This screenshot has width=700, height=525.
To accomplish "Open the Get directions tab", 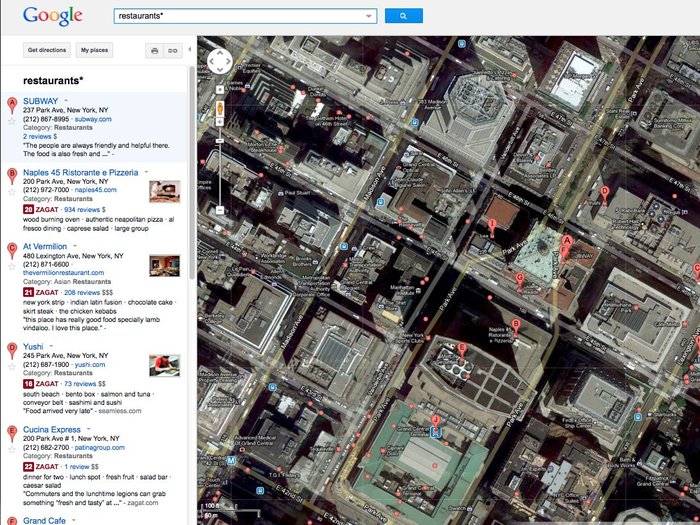I will [47, 50].
